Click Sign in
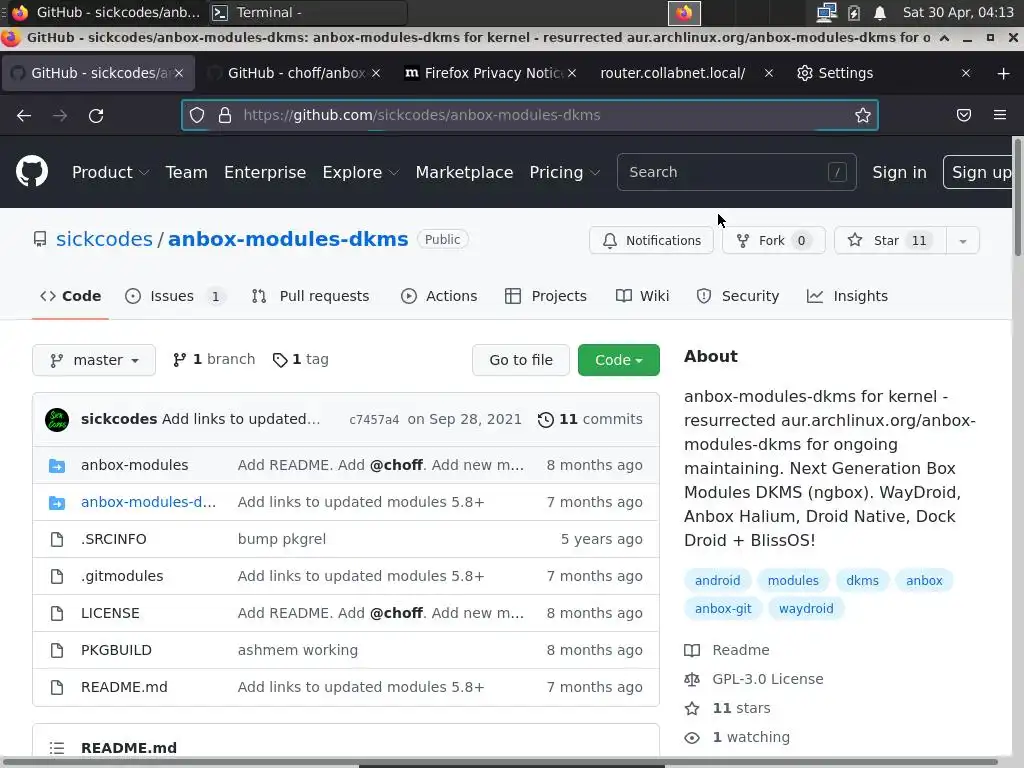The image size is (1024, 768). click(x=899, y=172)
